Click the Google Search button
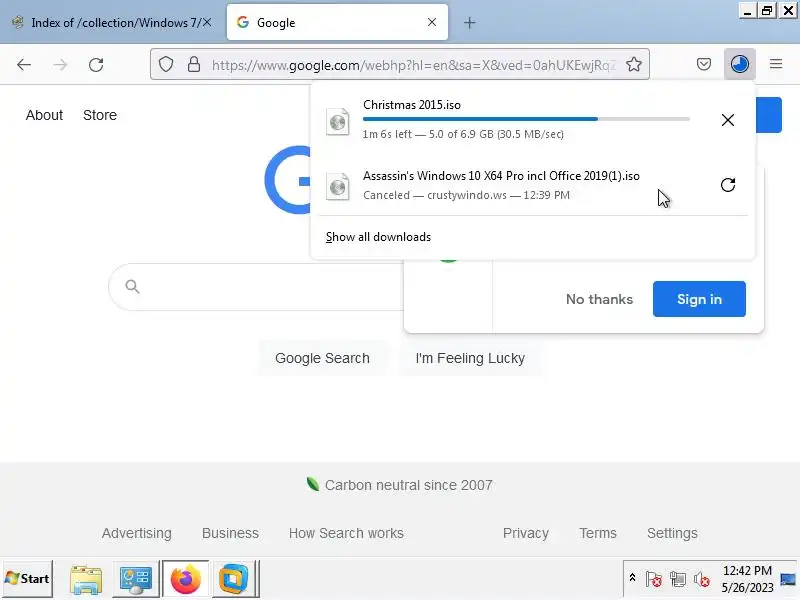Screen dimensions: 800x600 [322, 358]
